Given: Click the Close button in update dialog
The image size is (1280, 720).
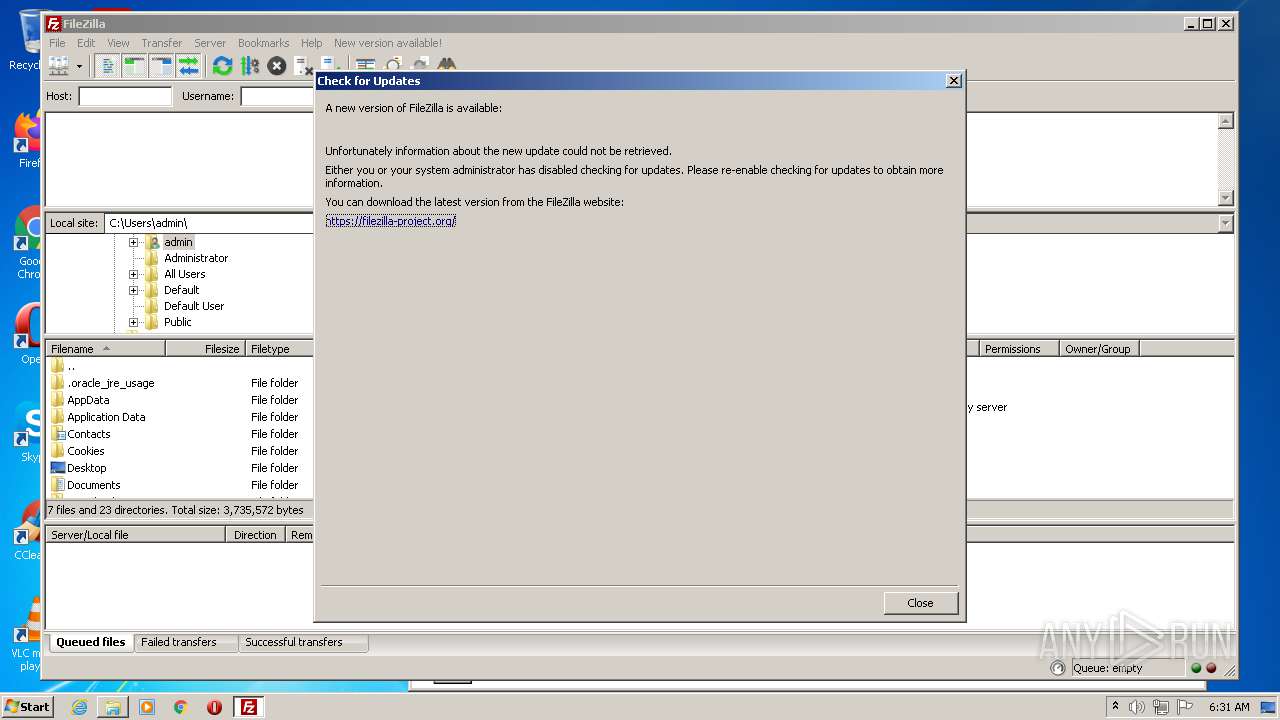Looking at the screenshot, I should pyautogui.click(x=920, y=603).
